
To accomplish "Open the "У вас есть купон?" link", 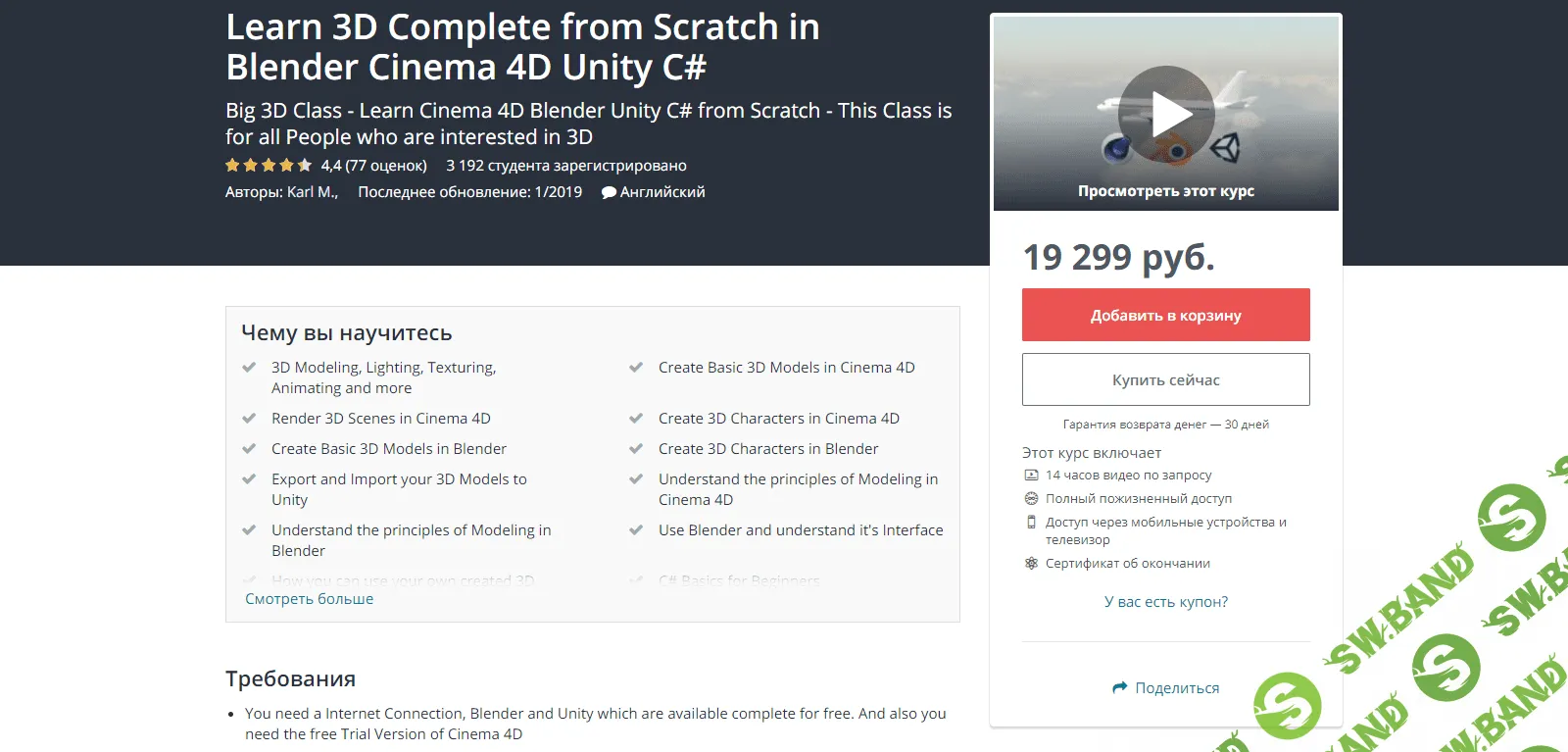I will [1165, 601].
